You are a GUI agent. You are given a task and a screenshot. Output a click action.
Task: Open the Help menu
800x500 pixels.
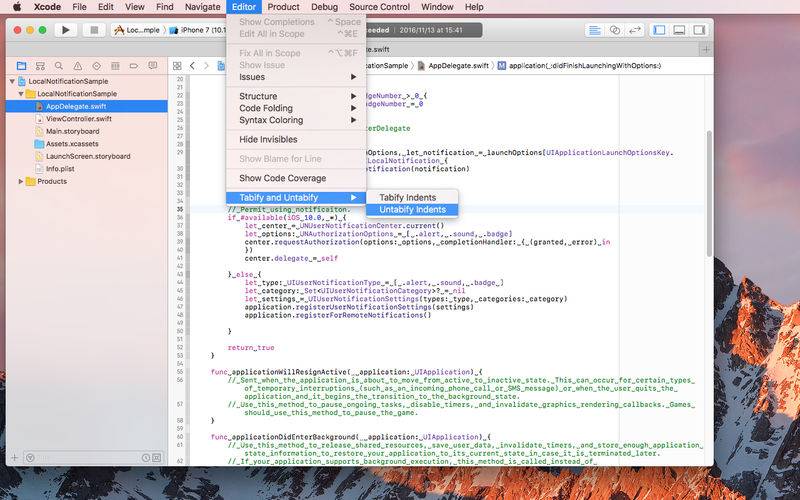click(x=474, y=7)
